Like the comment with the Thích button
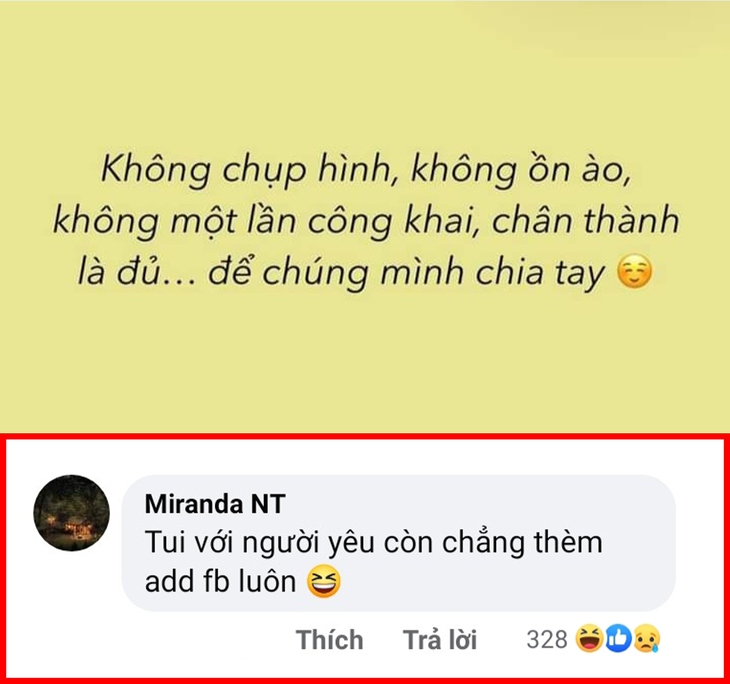 click(330, 639)
